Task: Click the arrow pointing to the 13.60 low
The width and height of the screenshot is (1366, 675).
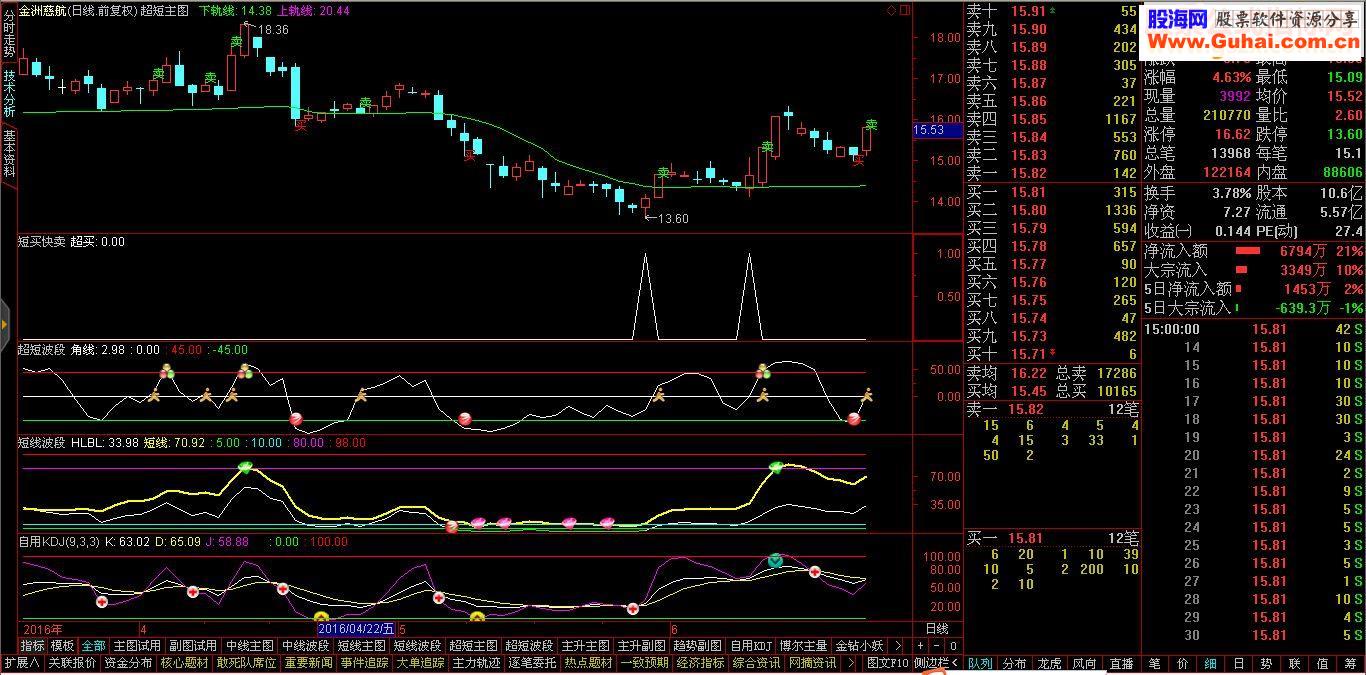Action: click(651, 217)
